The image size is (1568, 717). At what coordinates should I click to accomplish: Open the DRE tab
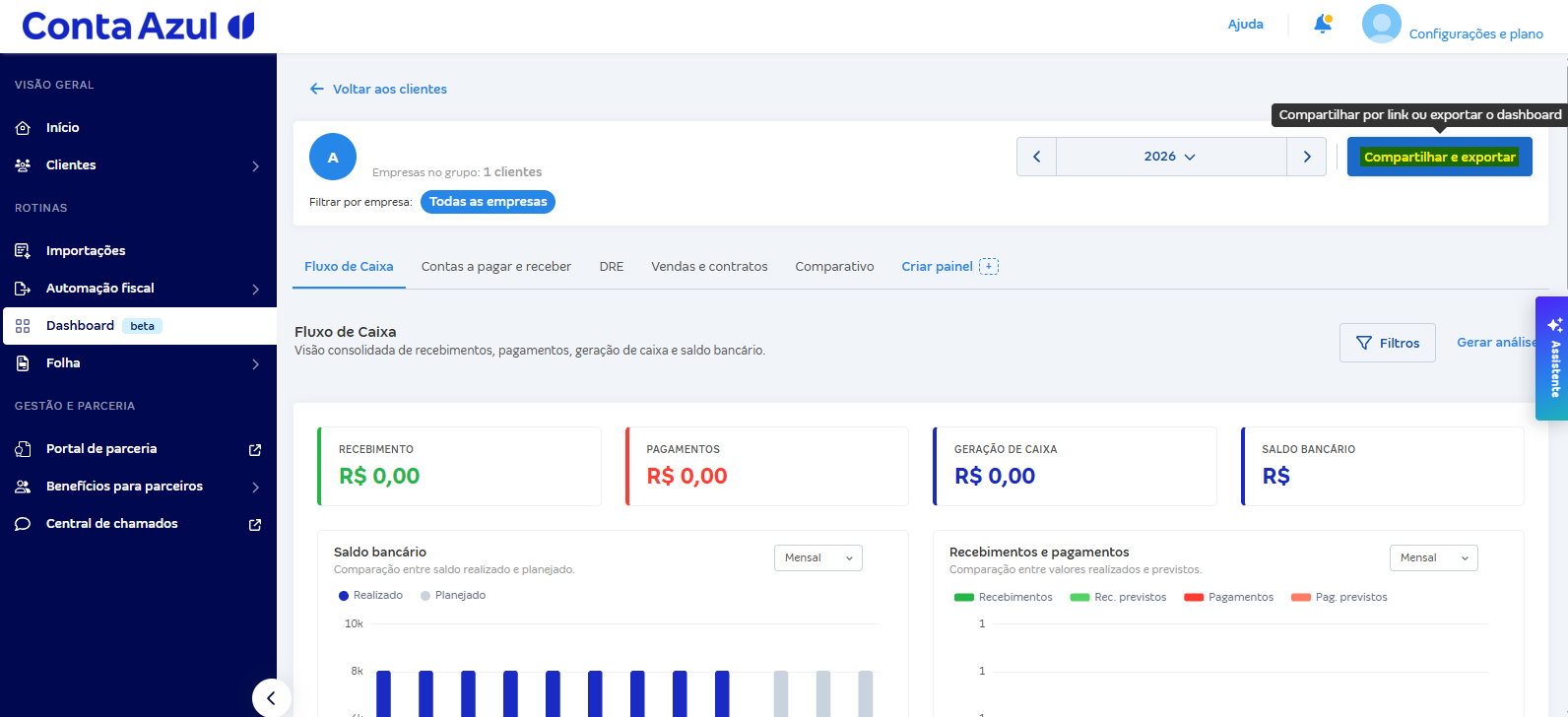click(612, 267)
